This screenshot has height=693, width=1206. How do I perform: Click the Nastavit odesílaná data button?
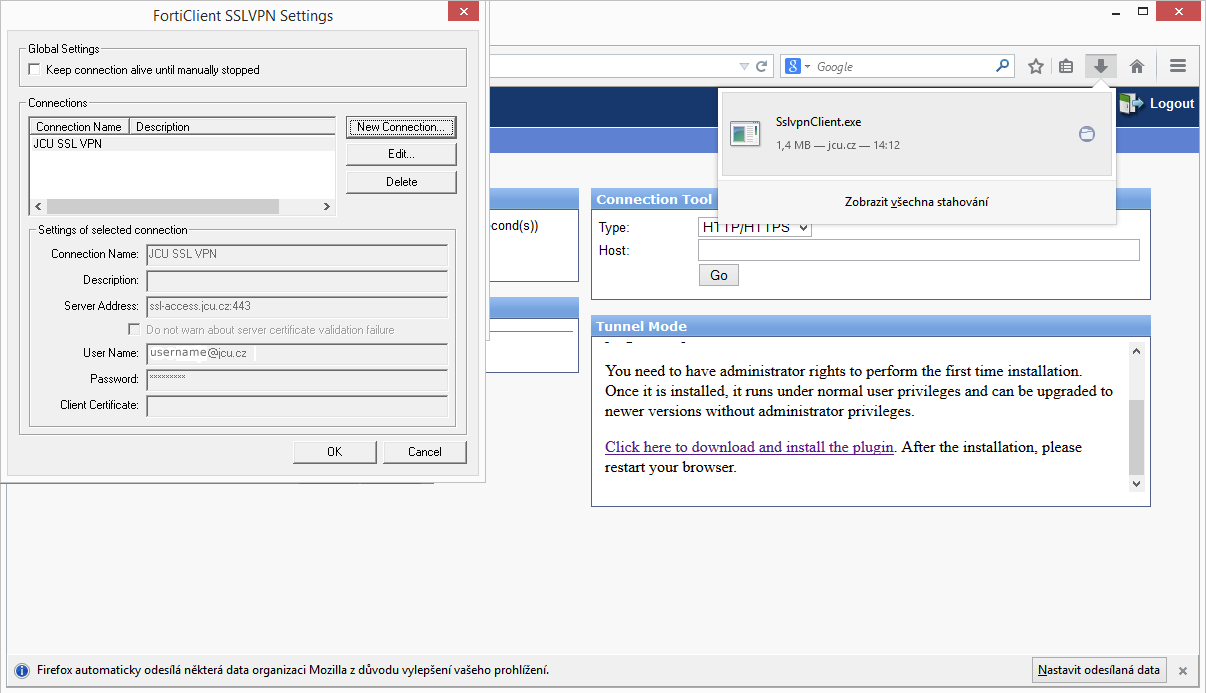point(1099,670)
